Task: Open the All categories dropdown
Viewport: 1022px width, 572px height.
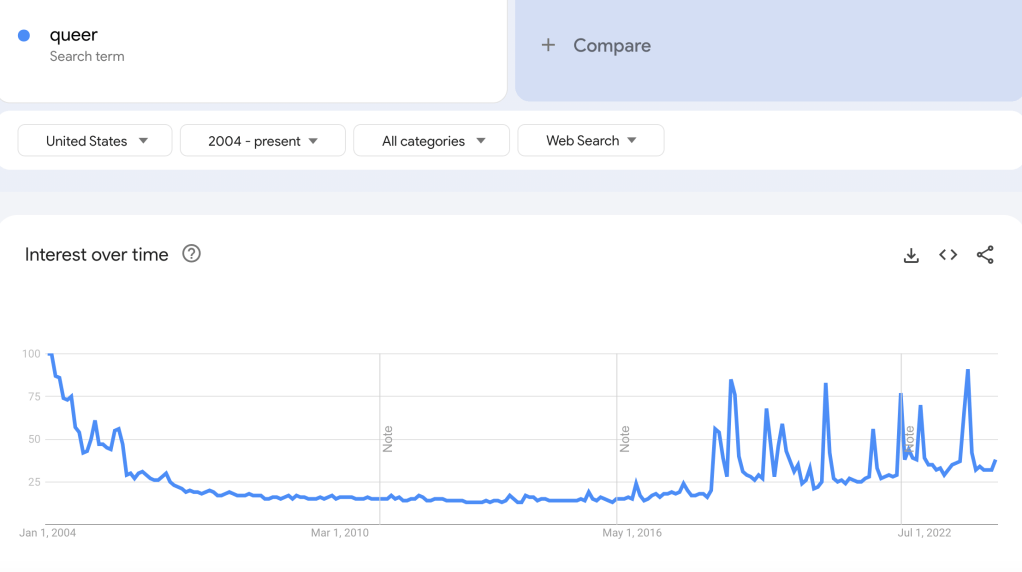Action: pyautogui.click(x=432, y=141)
